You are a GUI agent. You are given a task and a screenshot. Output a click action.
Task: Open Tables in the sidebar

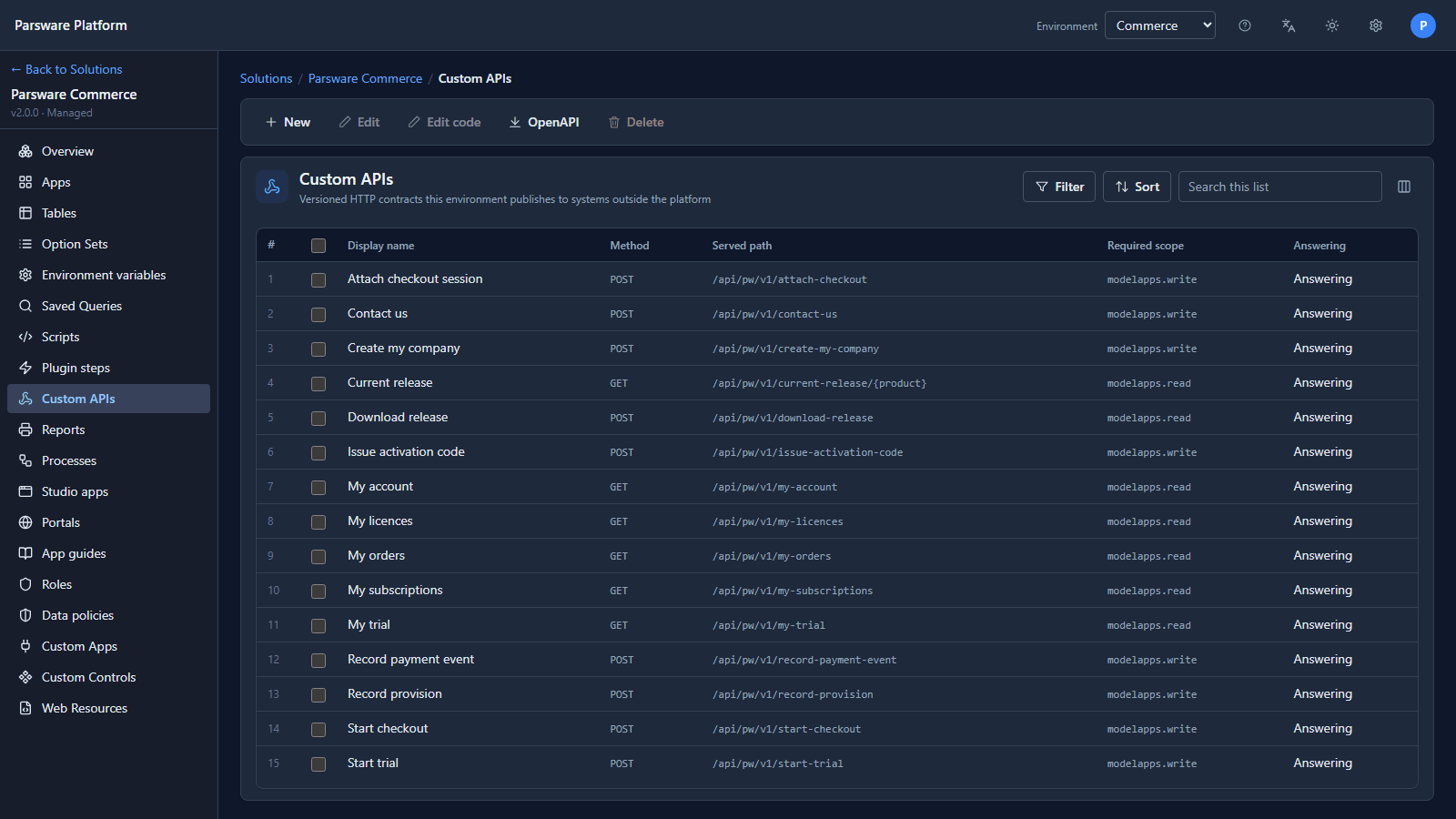[108, 213]
